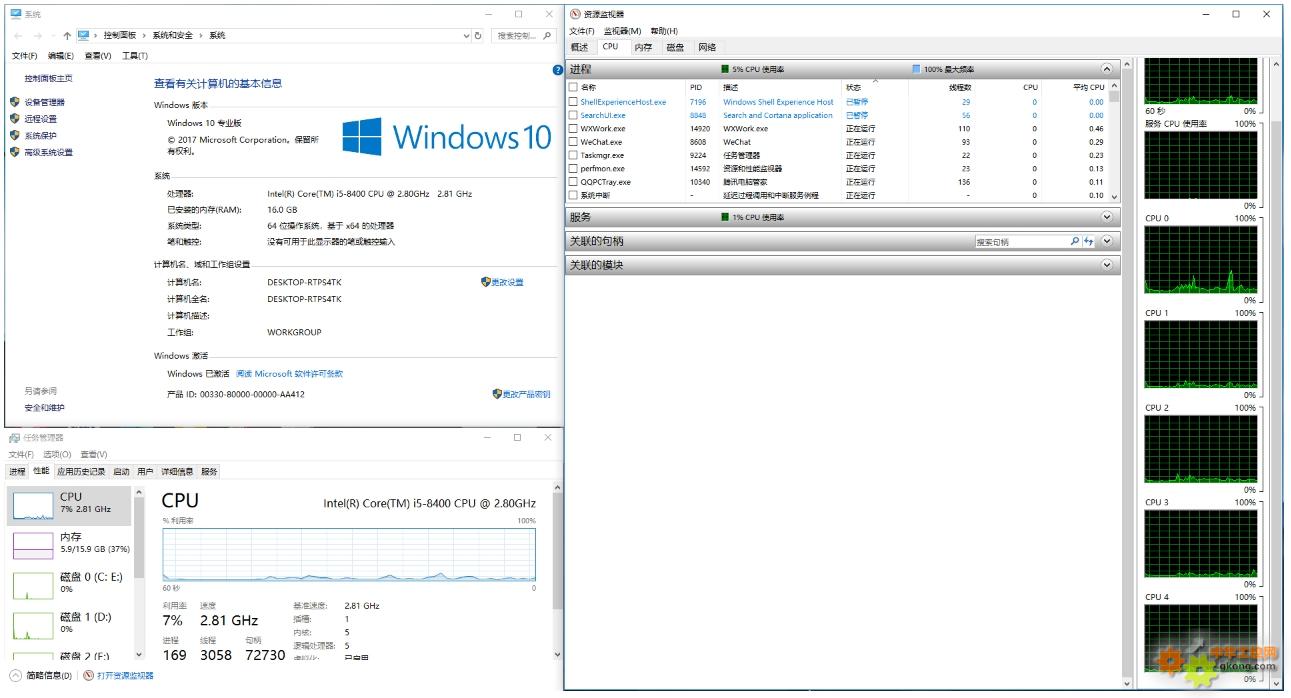Toggle the select-all 名称 header checkbox

point(573,87)
